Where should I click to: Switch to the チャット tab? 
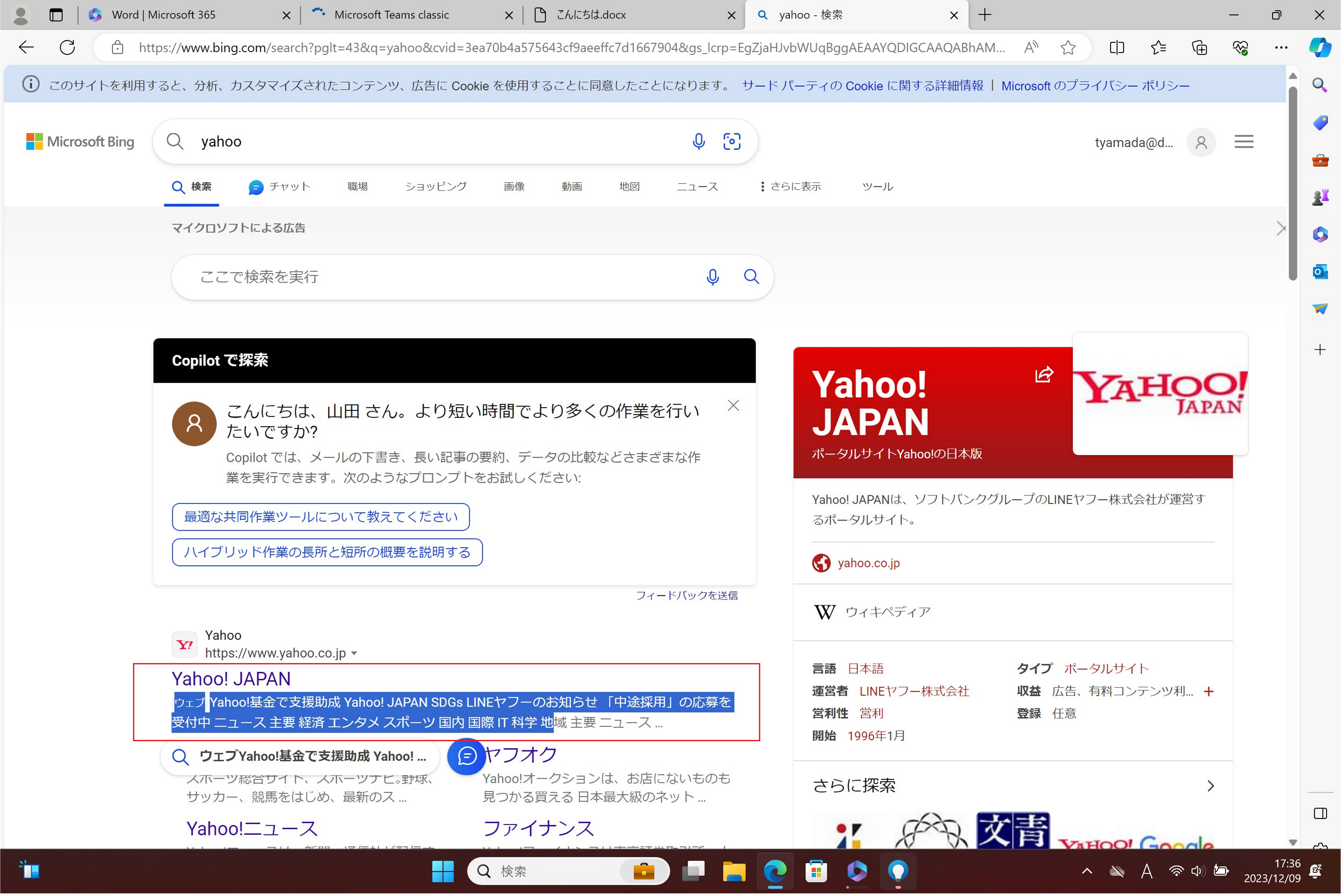tap(279, 187)
